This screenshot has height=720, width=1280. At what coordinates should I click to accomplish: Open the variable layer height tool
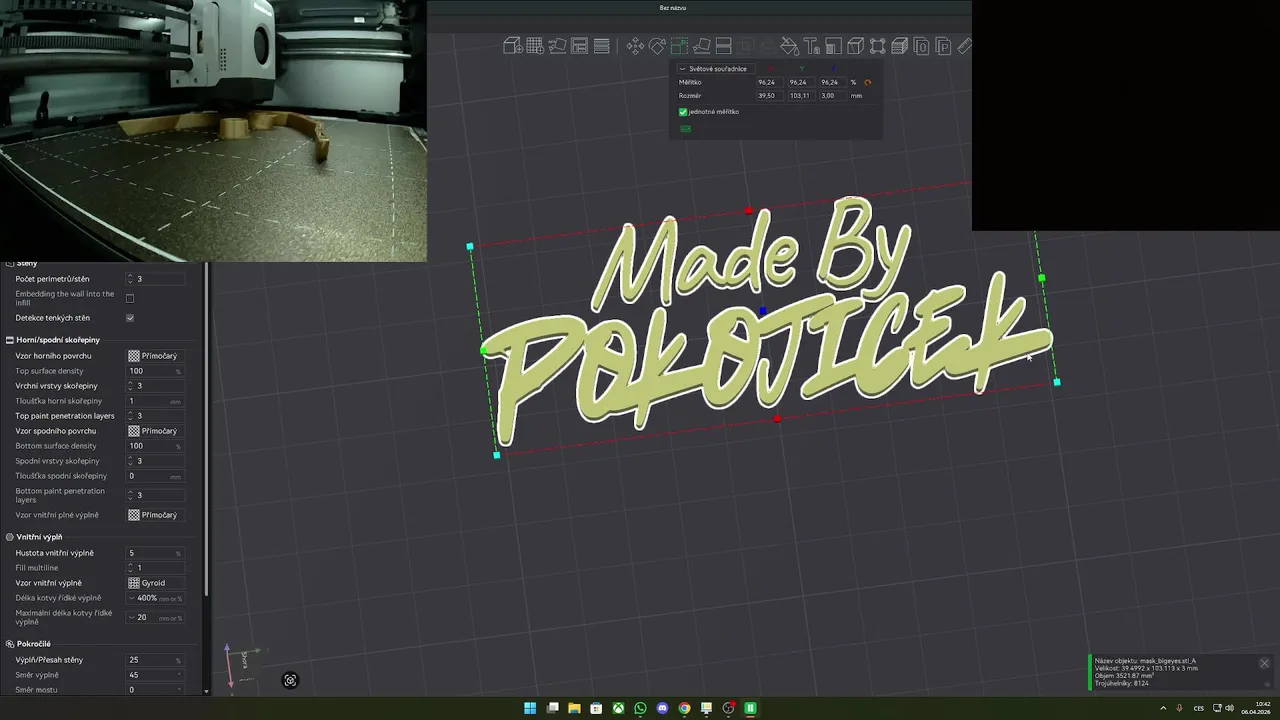click(601, 46)
